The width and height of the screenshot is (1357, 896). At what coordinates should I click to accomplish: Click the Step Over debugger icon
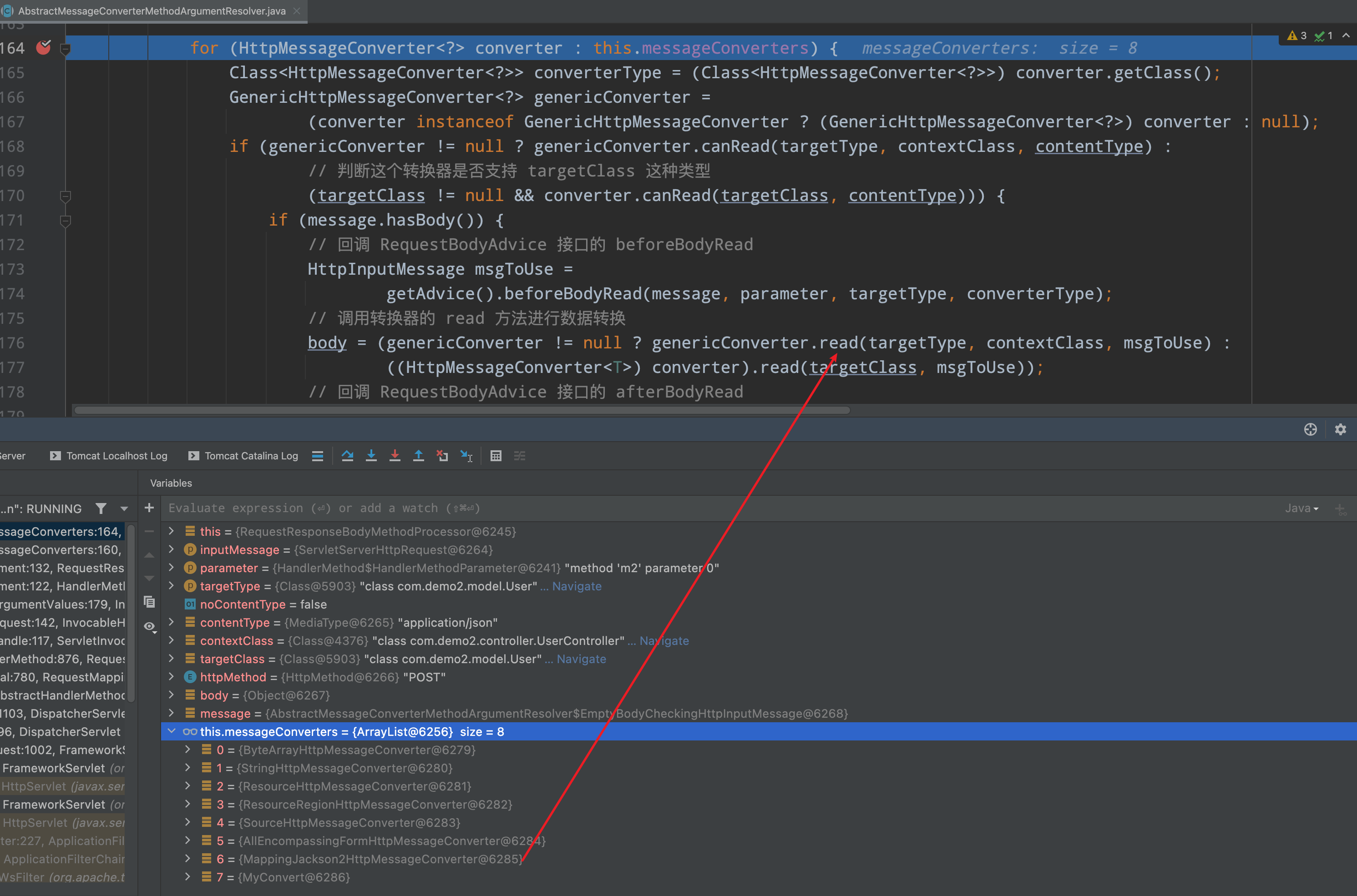point(348,455)
